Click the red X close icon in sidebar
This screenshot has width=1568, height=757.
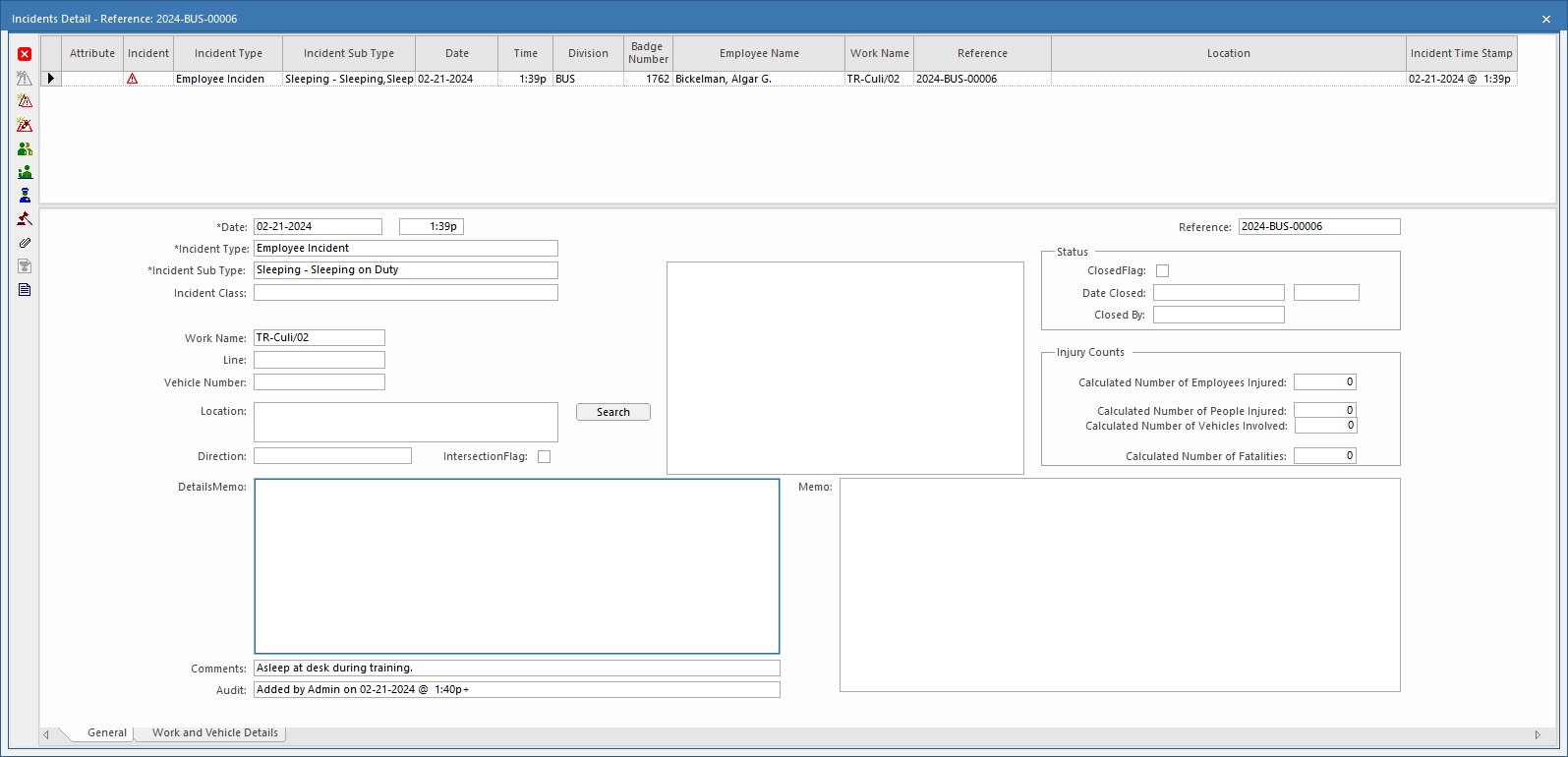[x=25, y=54]
